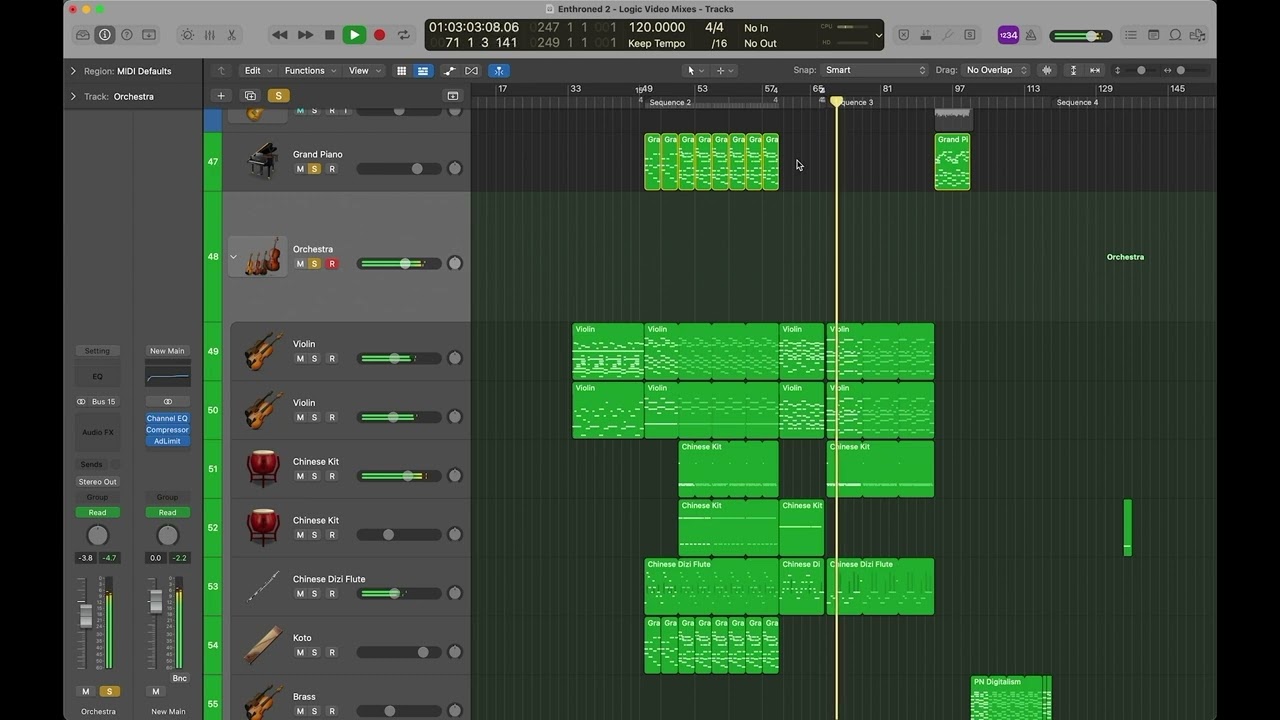Toggle the transport Solo S icon
Screen dimensions: 1280x720
click(969, 35)
